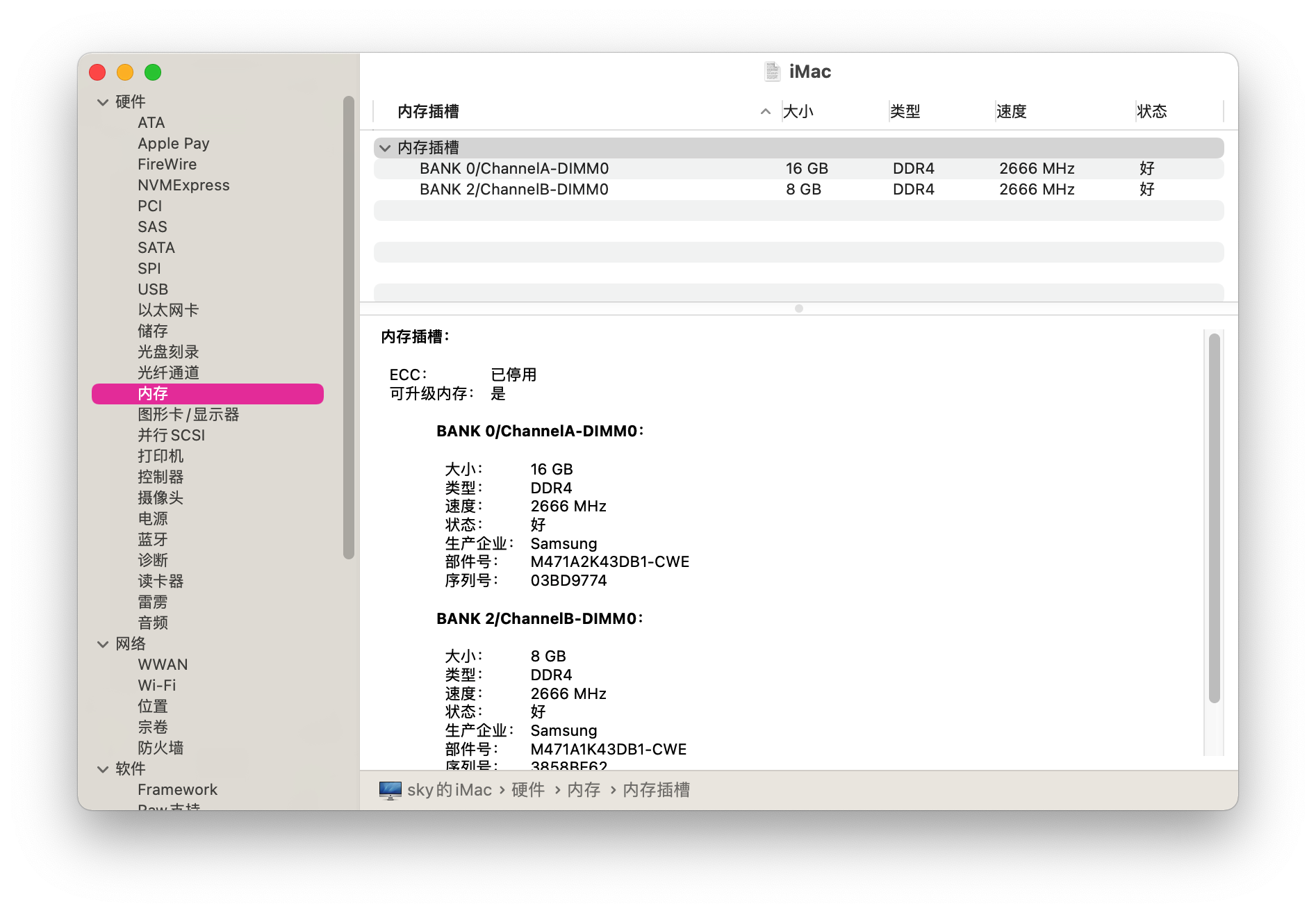Click the sidebar vertical scrollbar
The height and width of the screenshot is (913, 1316).
point(349,327)
